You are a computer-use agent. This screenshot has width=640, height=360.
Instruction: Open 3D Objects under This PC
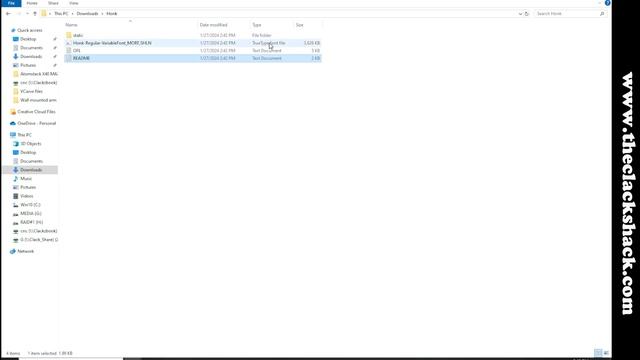pyautogui.click(x=31, y=144)
